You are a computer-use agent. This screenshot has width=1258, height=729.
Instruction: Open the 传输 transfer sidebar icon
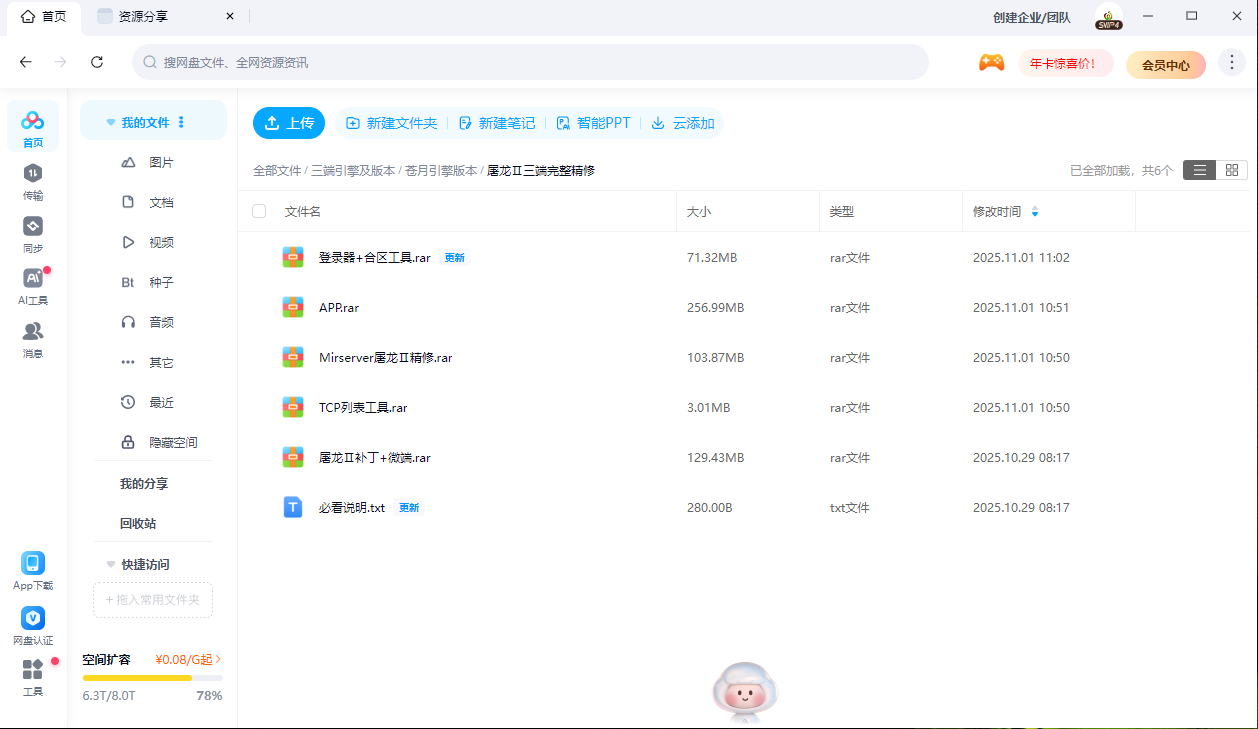click(33, 174)
